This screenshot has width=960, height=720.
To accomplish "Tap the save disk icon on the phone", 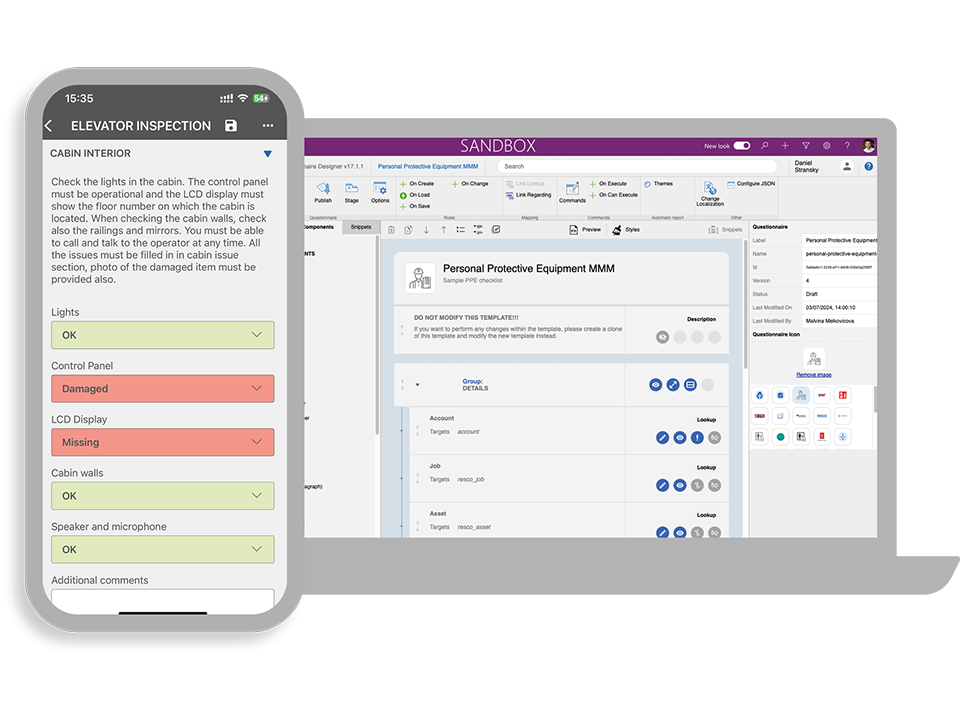I will pyautogui.click(x=231, y=126).
